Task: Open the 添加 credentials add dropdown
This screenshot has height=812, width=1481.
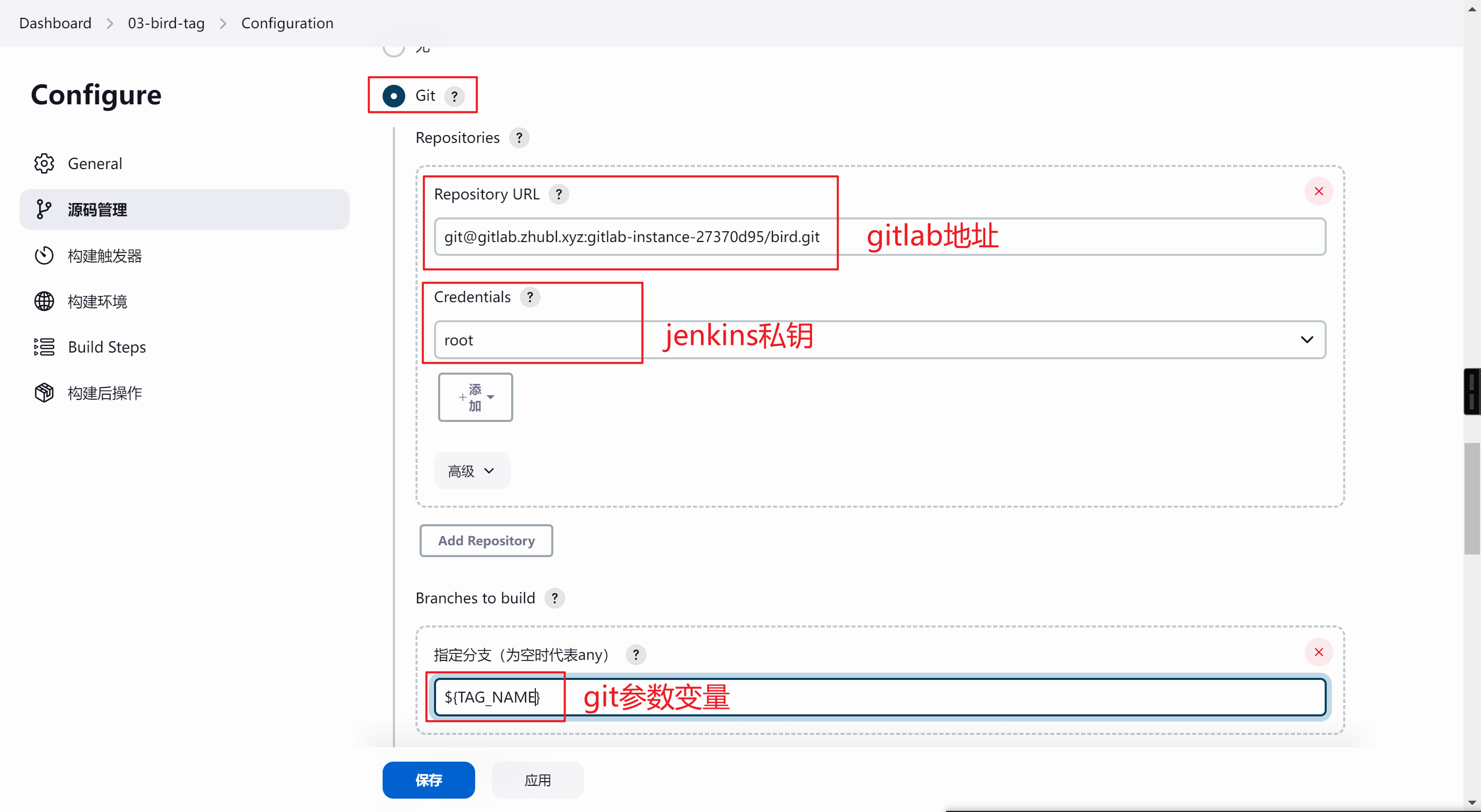Action: (x=475, y=397)
